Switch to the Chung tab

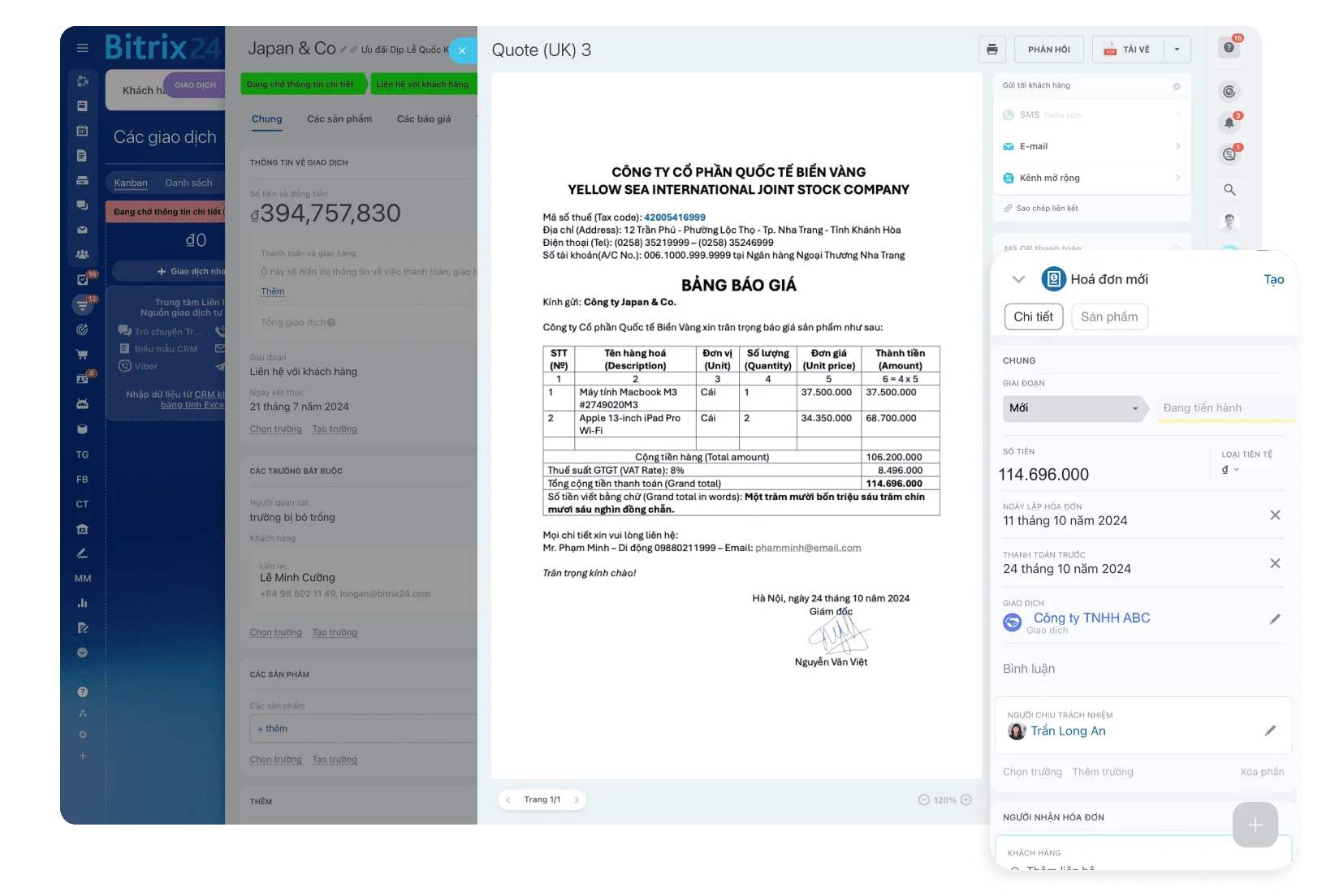click(266, 118)
